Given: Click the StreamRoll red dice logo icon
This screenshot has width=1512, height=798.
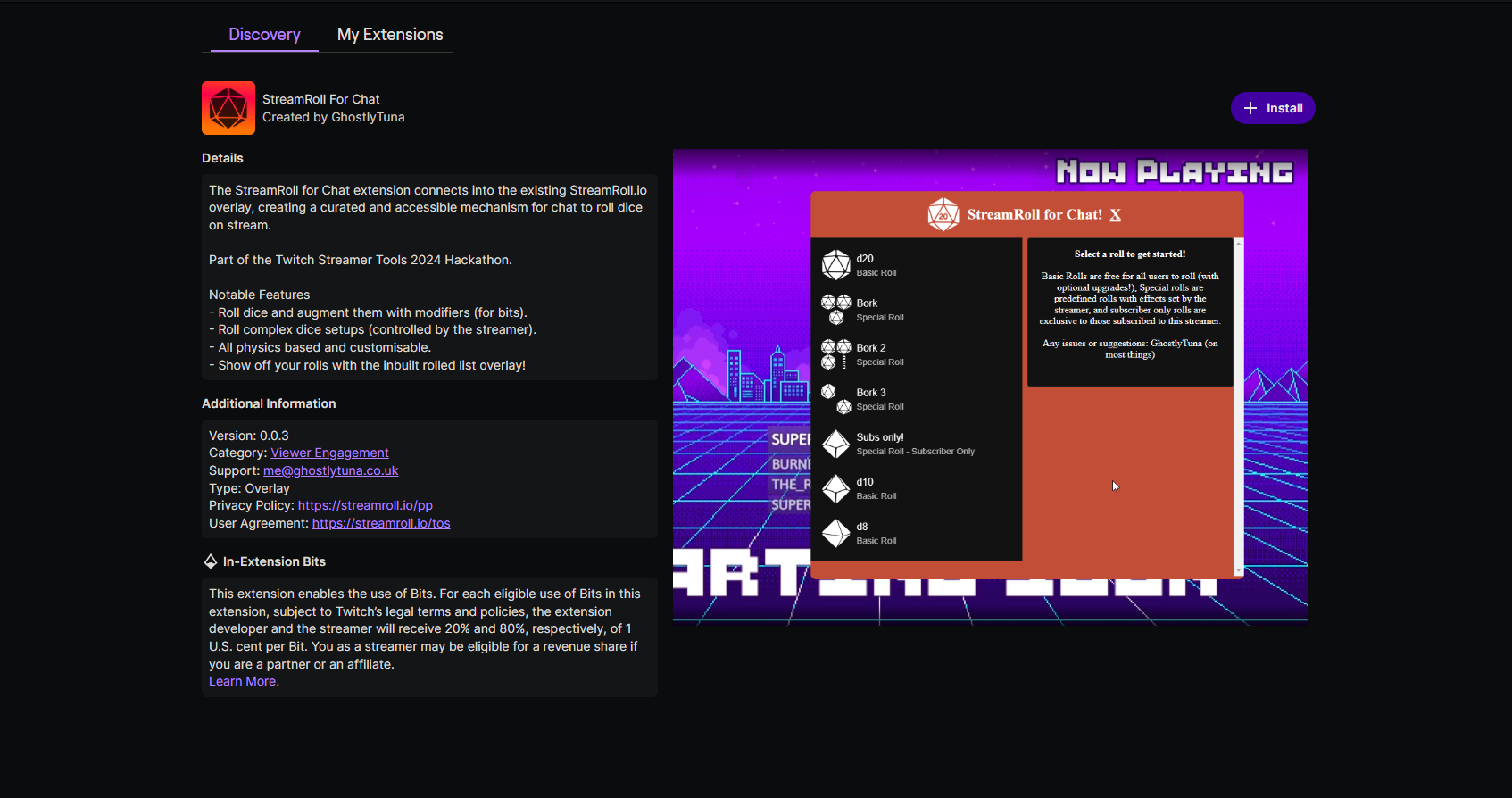Looking at the screenshot, I should pyautogui.click(x=228, y=108).
